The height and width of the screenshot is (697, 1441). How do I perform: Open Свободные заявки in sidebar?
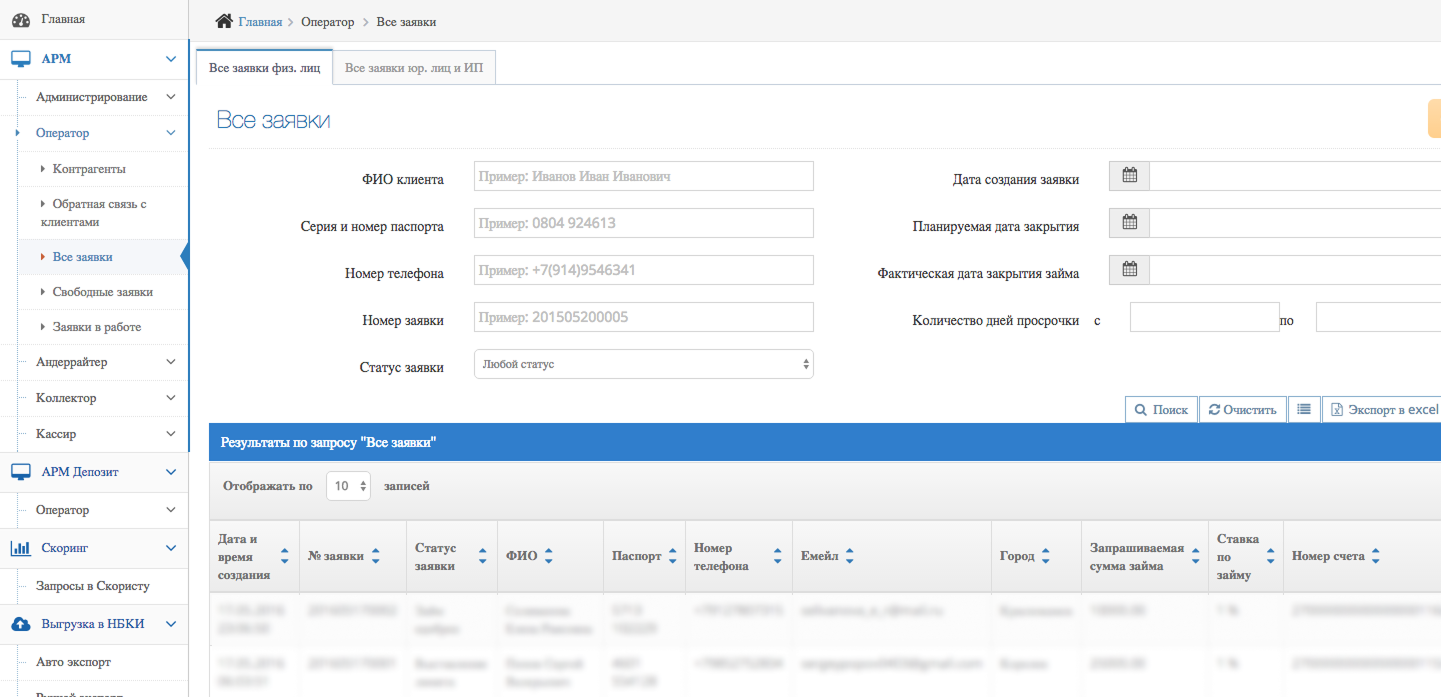[102, 292]
